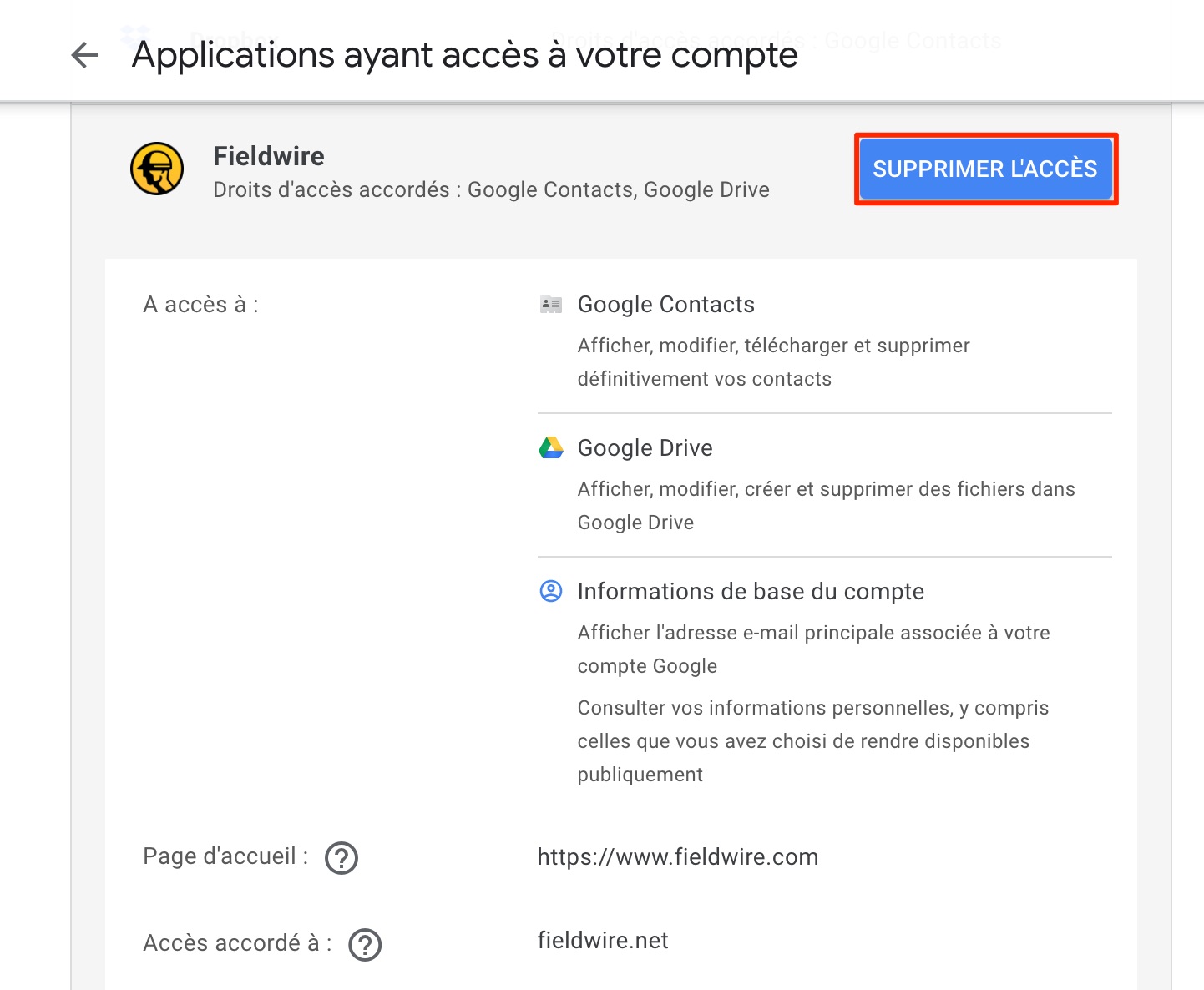This screenshot has height=990, width=1204.
Task: Click the account profile circle icon
Action: (551, 592)
